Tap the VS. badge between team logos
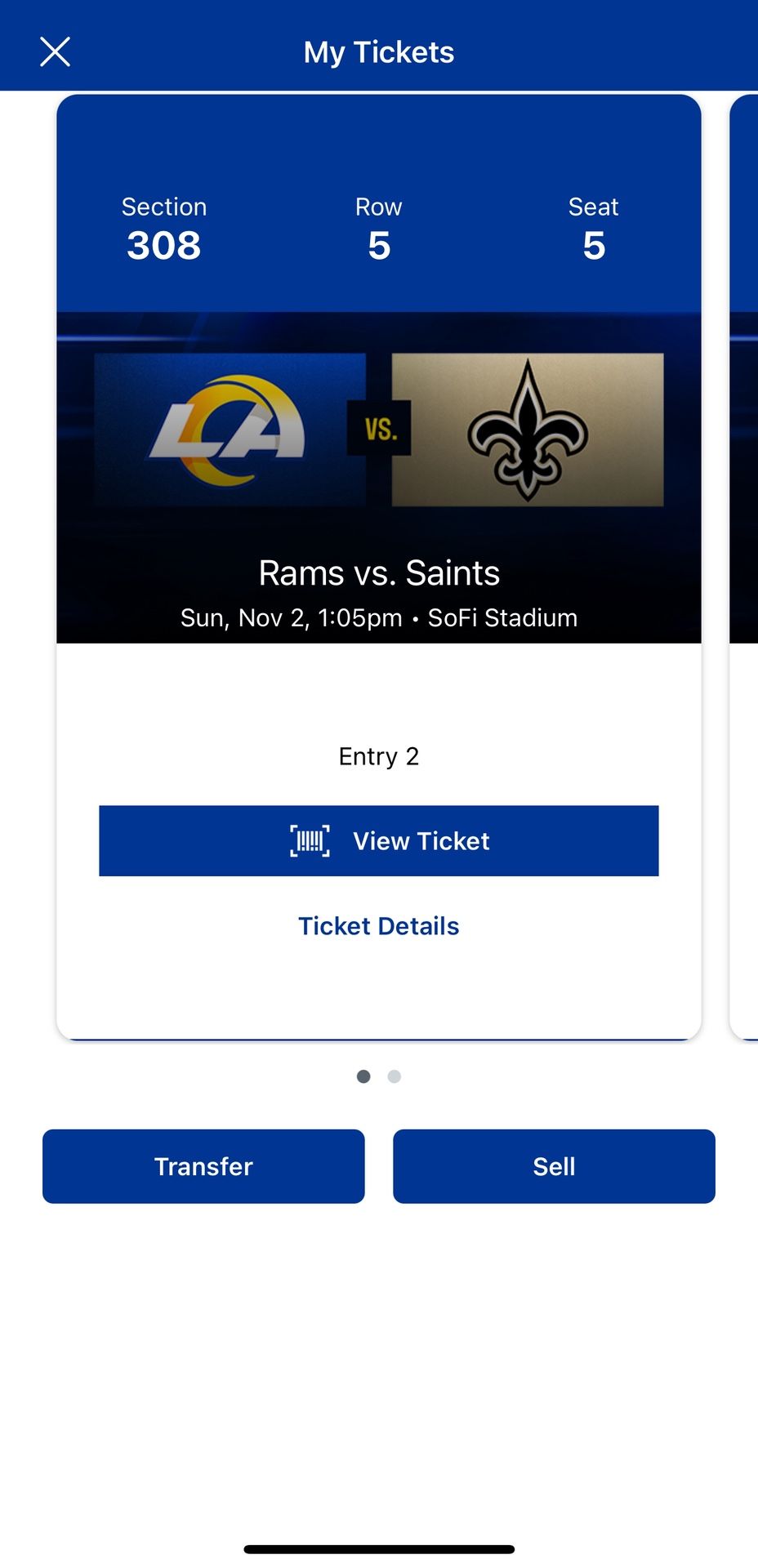 click(x=380, y=428)
